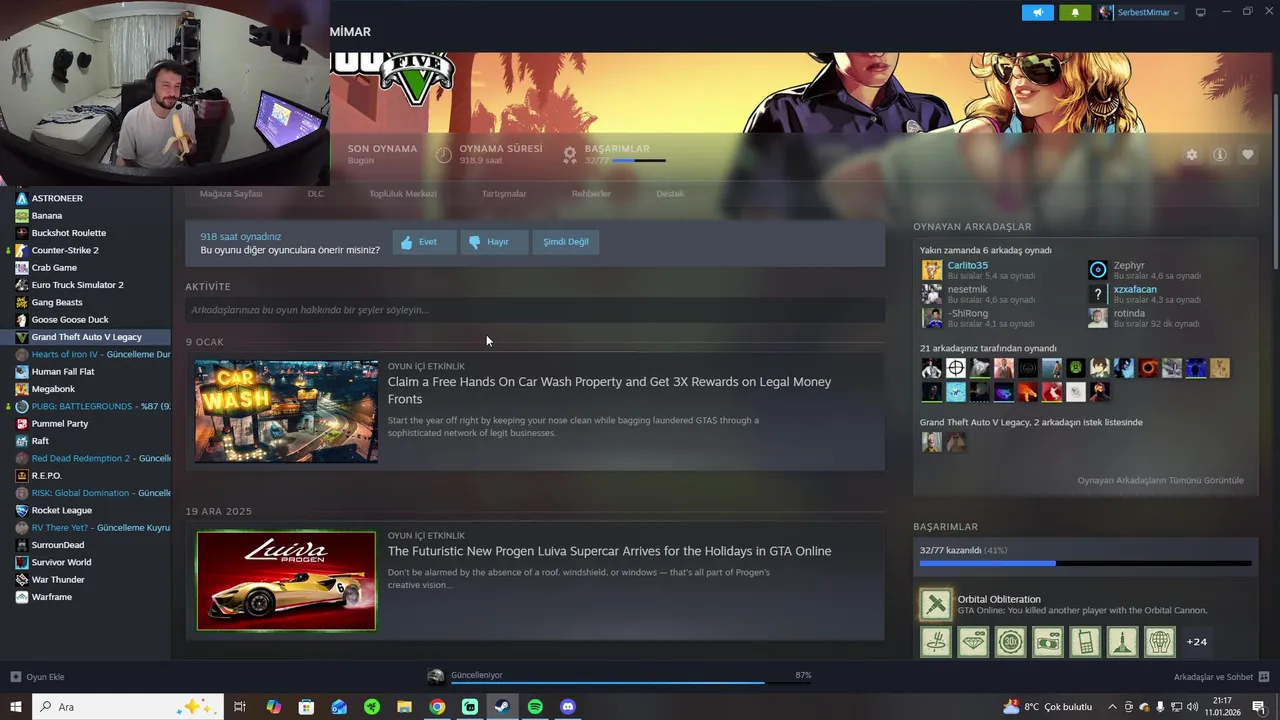The width and height of the screenshot is (1280, 720).
Task: Show game info circle icon
Action: point(1219,155)
